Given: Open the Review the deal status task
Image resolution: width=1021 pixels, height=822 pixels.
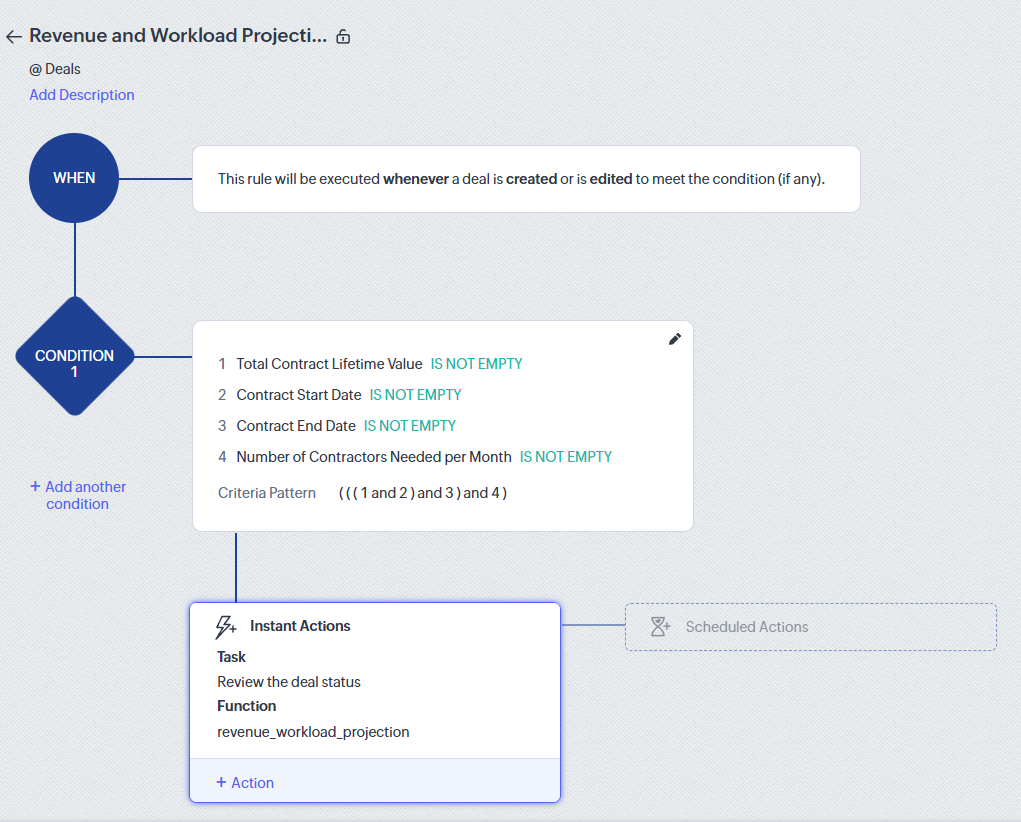Looking at the screenshot, I should (289, 682).
